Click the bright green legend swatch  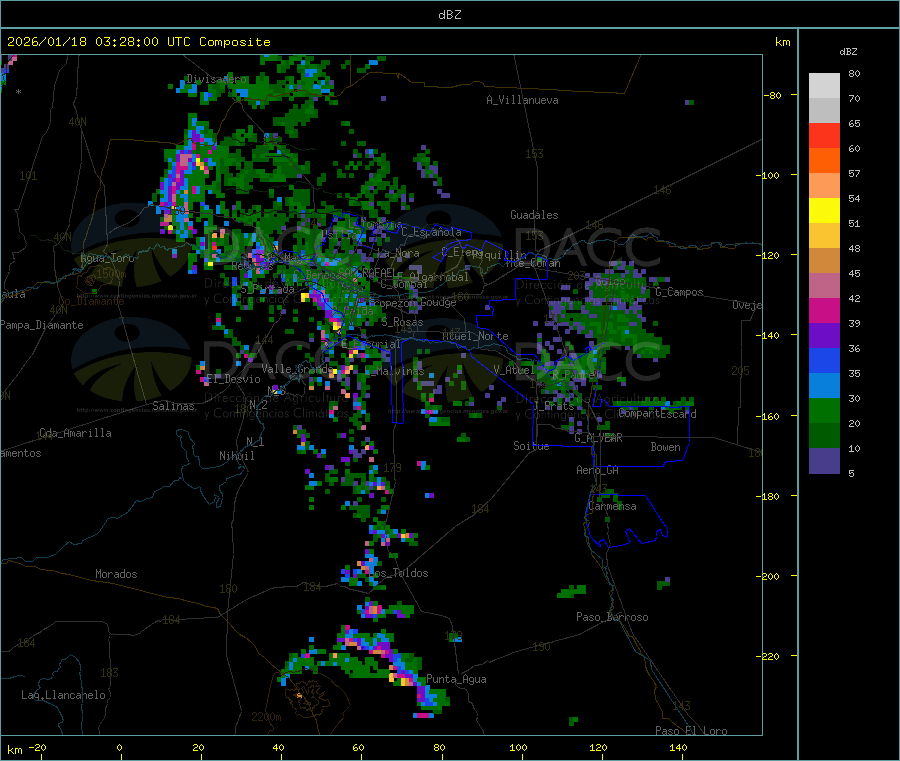824,411
